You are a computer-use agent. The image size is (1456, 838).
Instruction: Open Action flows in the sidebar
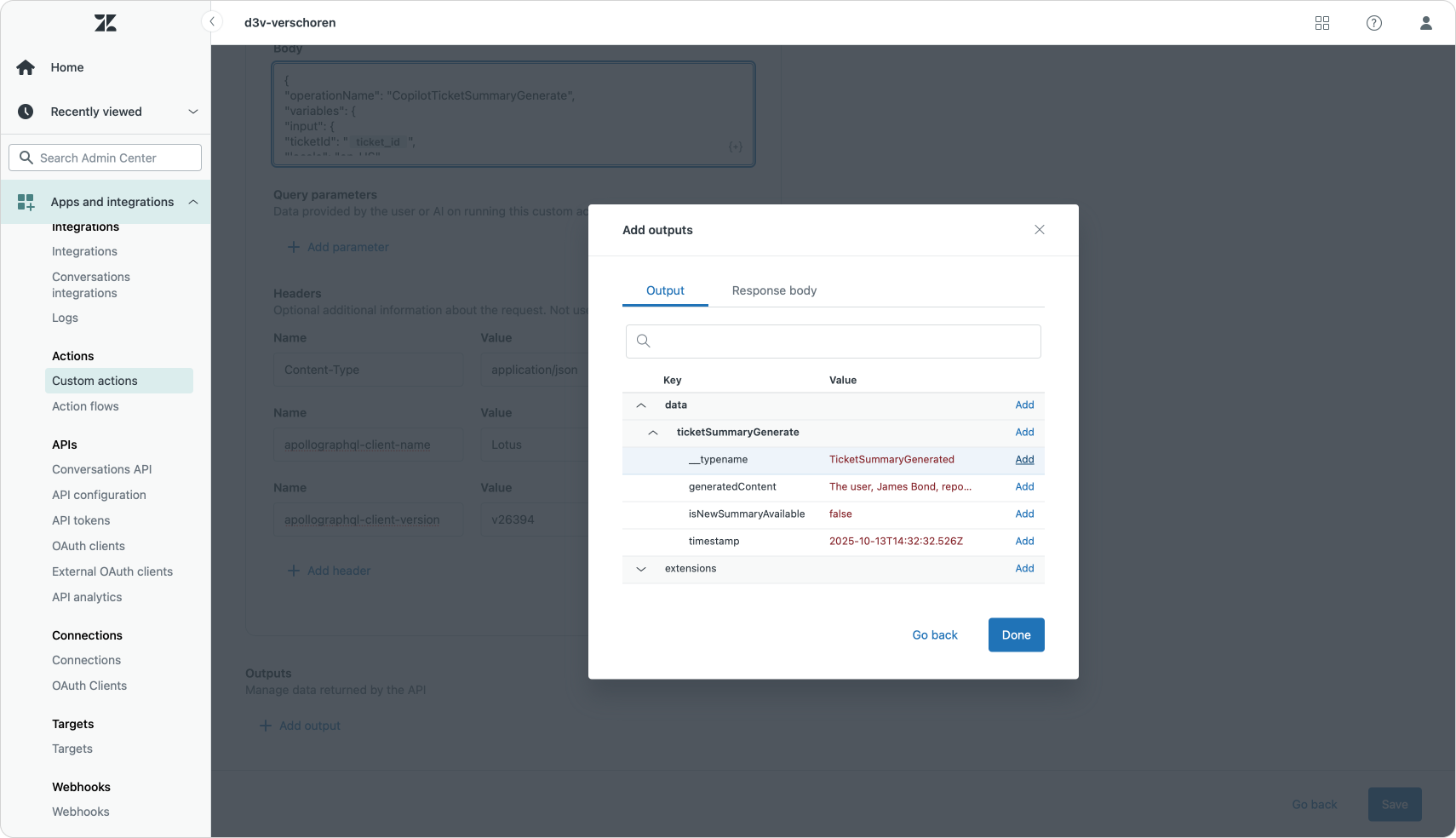tap(85, 406)
